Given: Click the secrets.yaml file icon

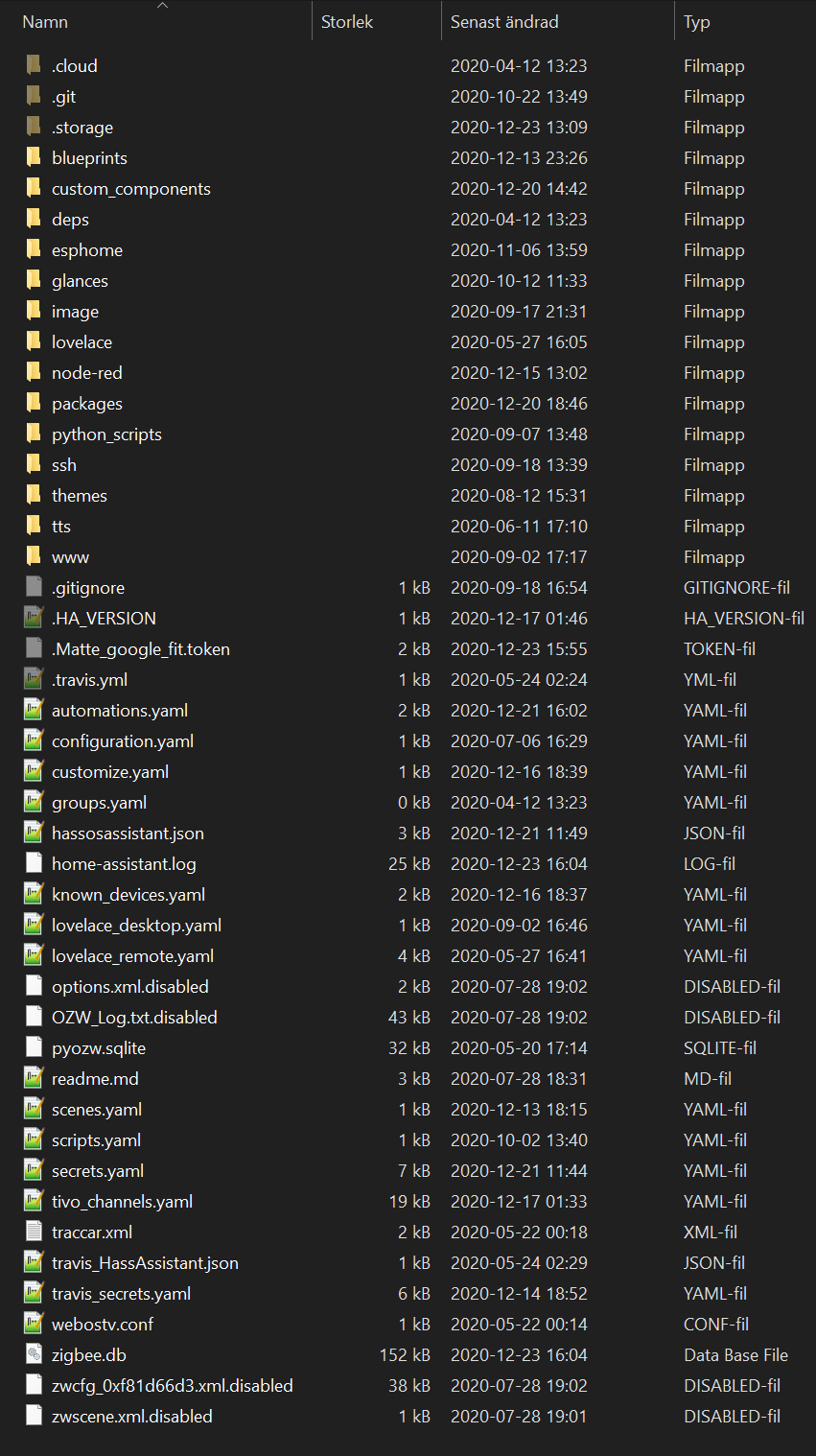Looking at the screenshot, I should click(x=33, y=1170).
